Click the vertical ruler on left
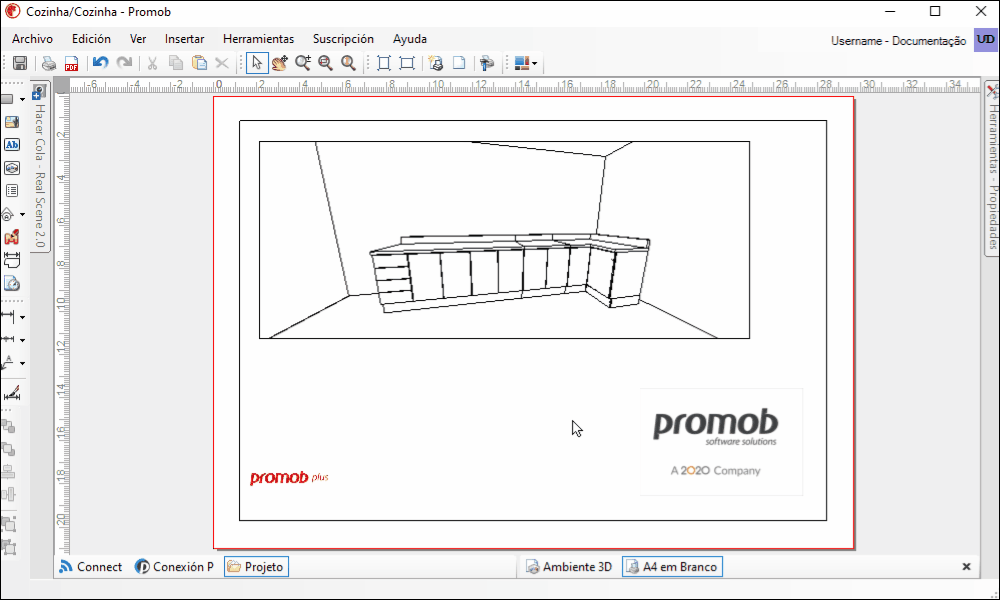Viewport: 1000px width, 600px height. point(62,324)
